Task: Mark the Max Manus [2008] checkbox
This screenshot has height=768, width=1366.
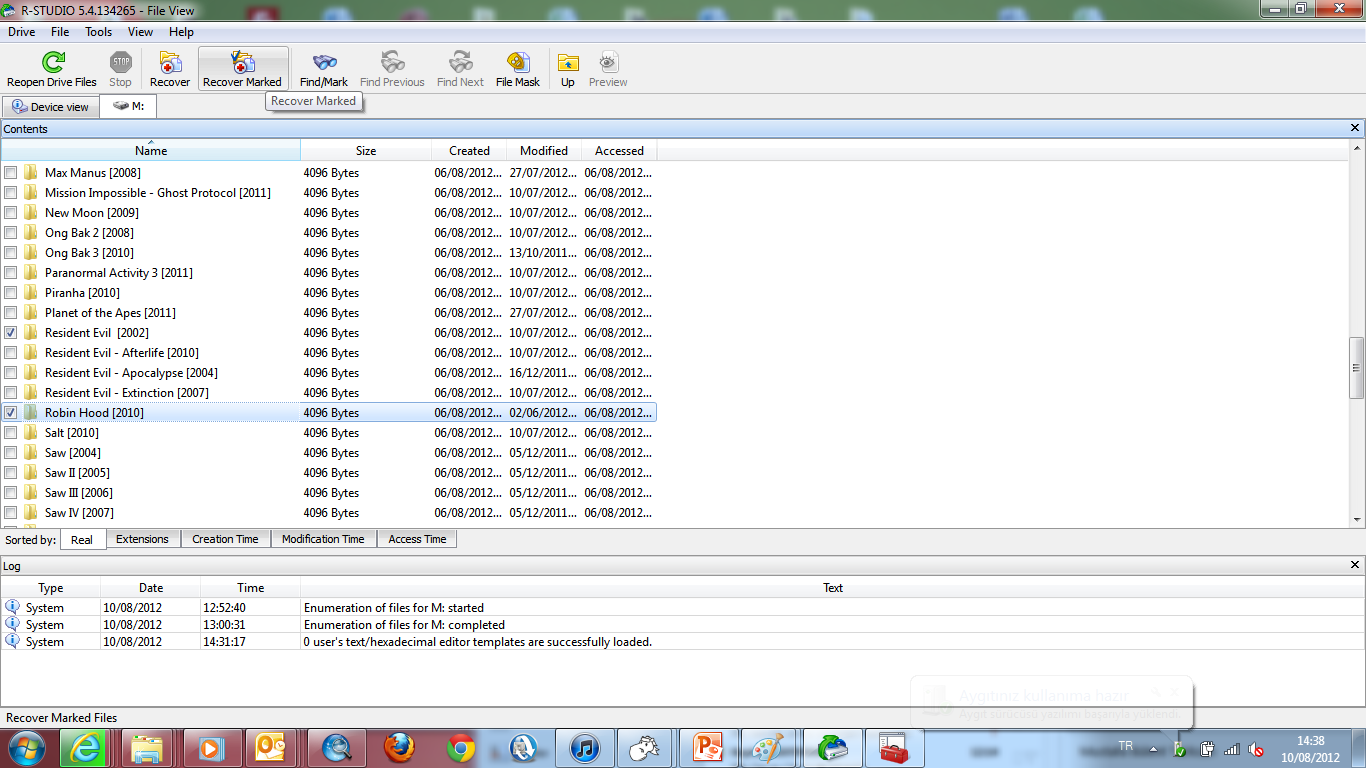Action: click(11, 172)
